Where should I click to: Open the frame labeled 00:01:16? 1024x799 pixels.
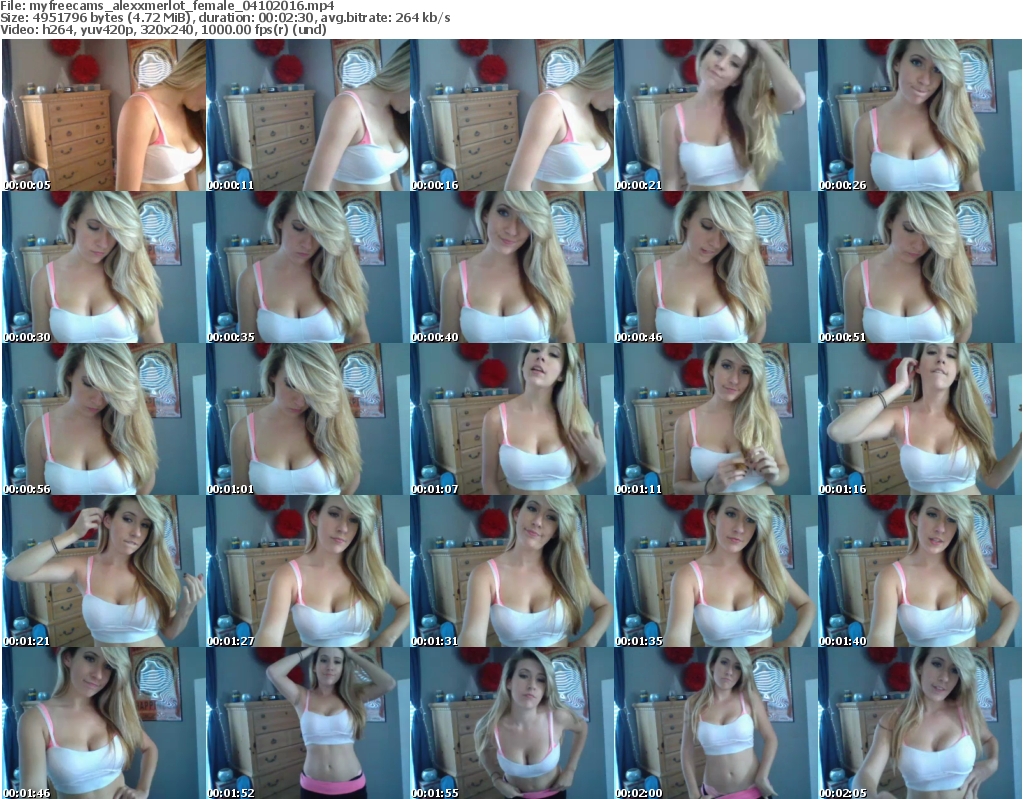click(x=919, y=419)
